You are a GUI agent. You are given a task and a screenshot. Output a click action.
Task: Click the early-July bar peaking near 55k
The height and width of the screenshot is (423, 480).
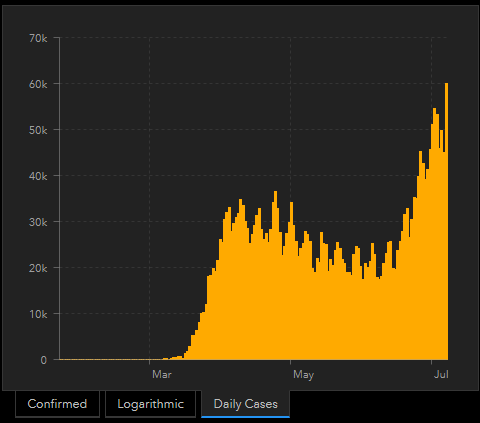(x=434, y=234)
